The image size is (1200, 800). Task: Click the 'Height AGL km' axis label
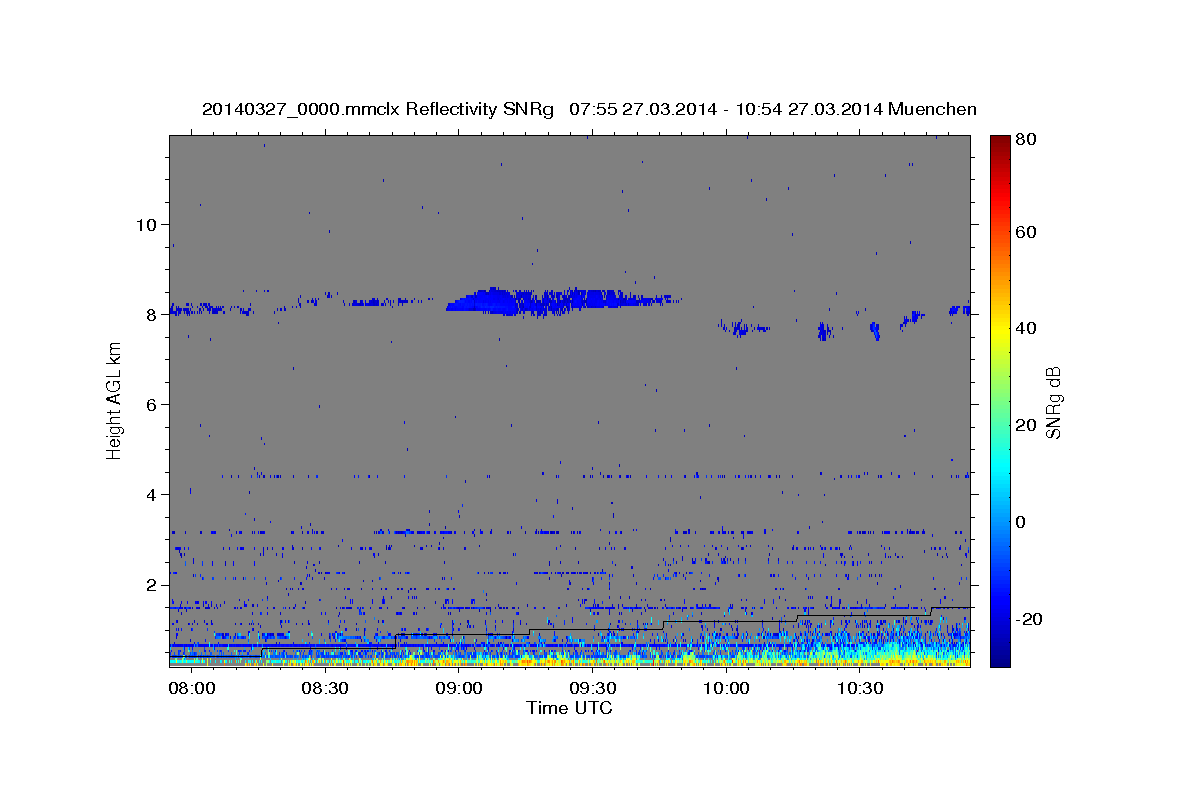point(115,400)
